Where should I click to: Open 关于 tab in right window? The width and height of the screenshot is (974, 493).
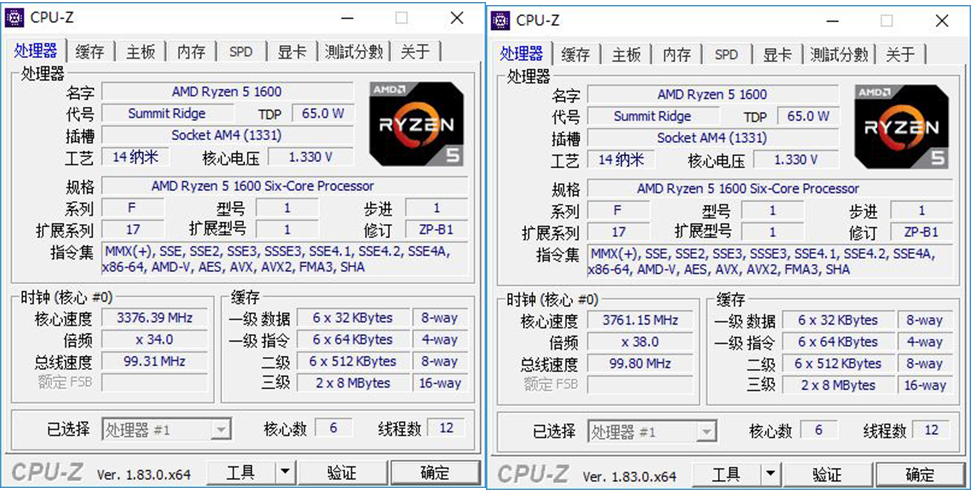click(900, 55)
